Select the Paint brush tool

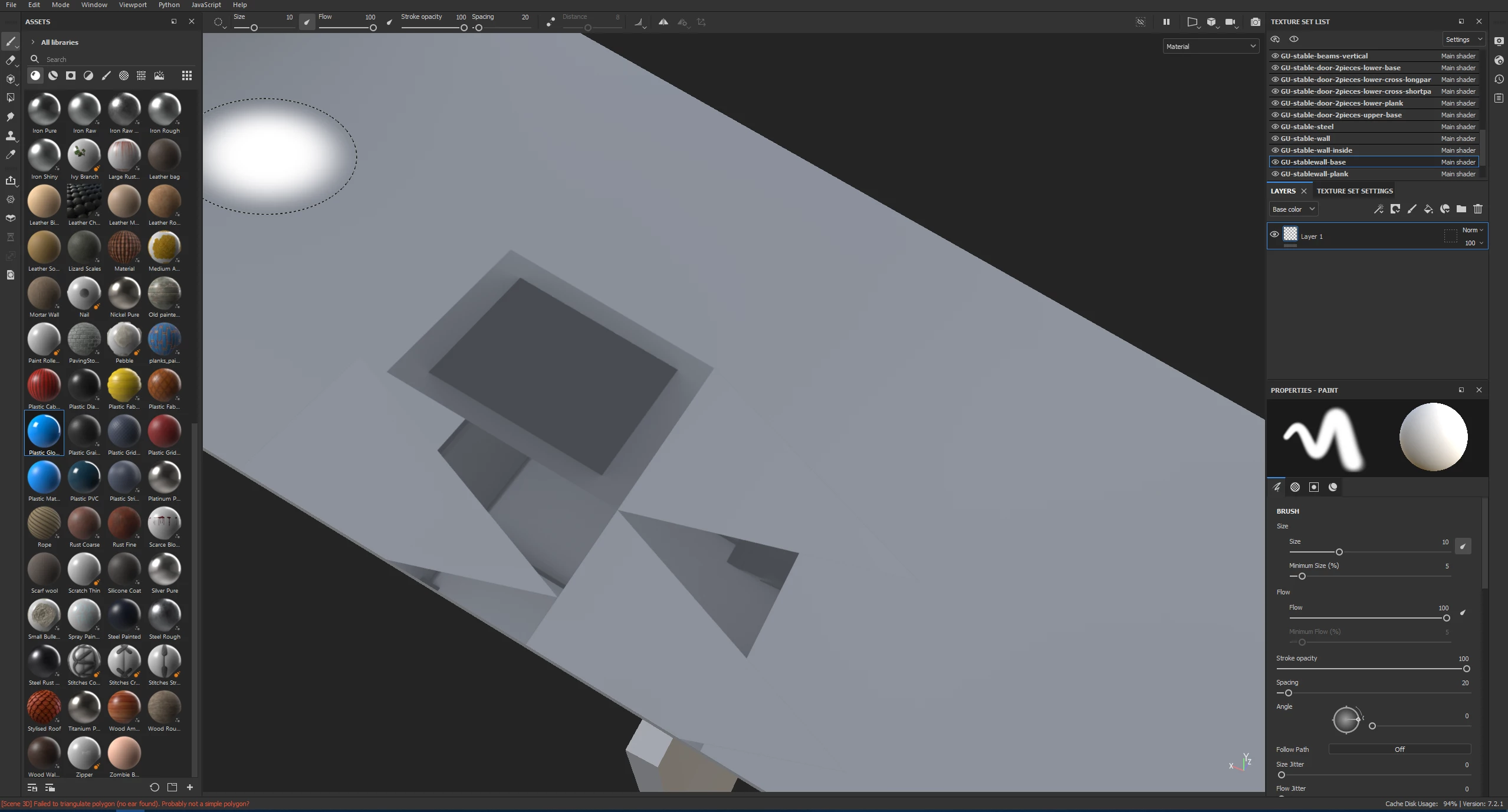click(10, 41)
